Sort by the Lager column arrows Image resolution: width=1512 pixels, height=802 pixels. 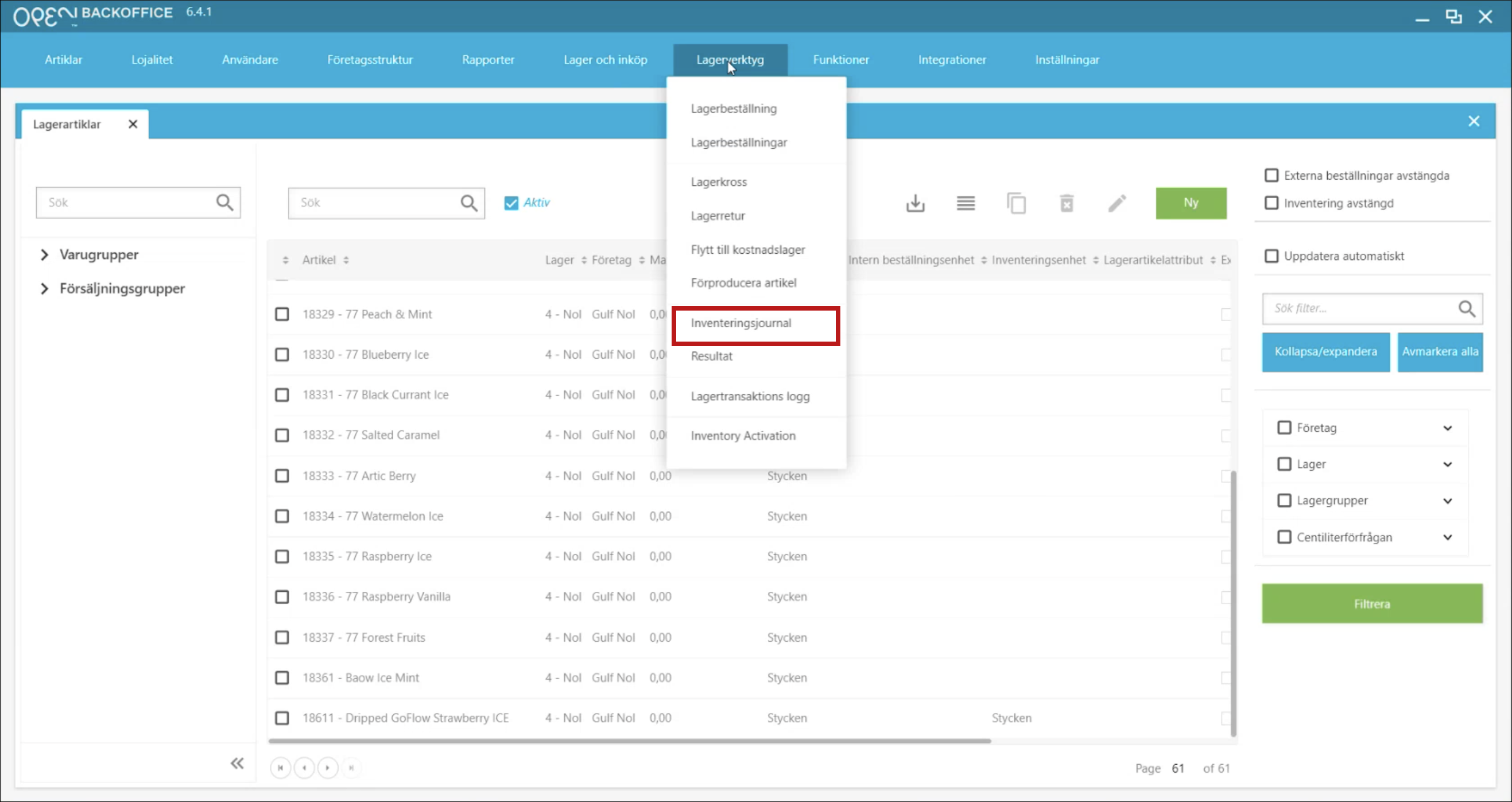point(583,260)
